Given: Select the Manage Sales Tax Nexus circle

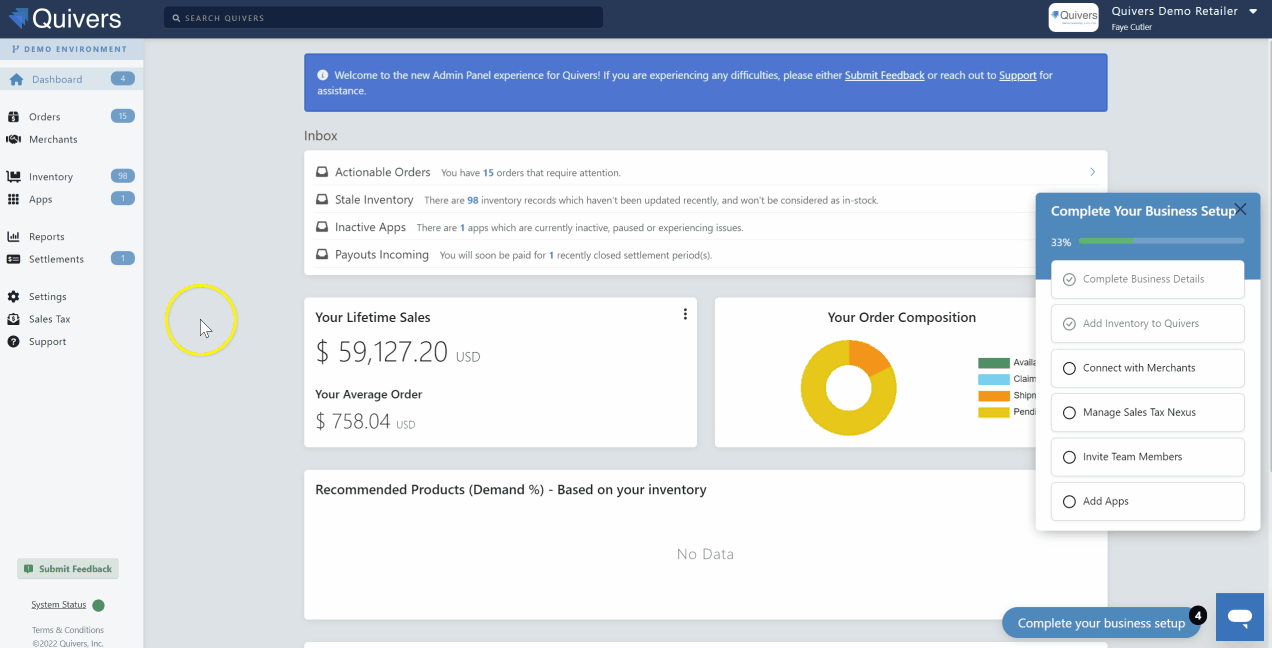Looking at the screenshot, I should point(1069,412).
